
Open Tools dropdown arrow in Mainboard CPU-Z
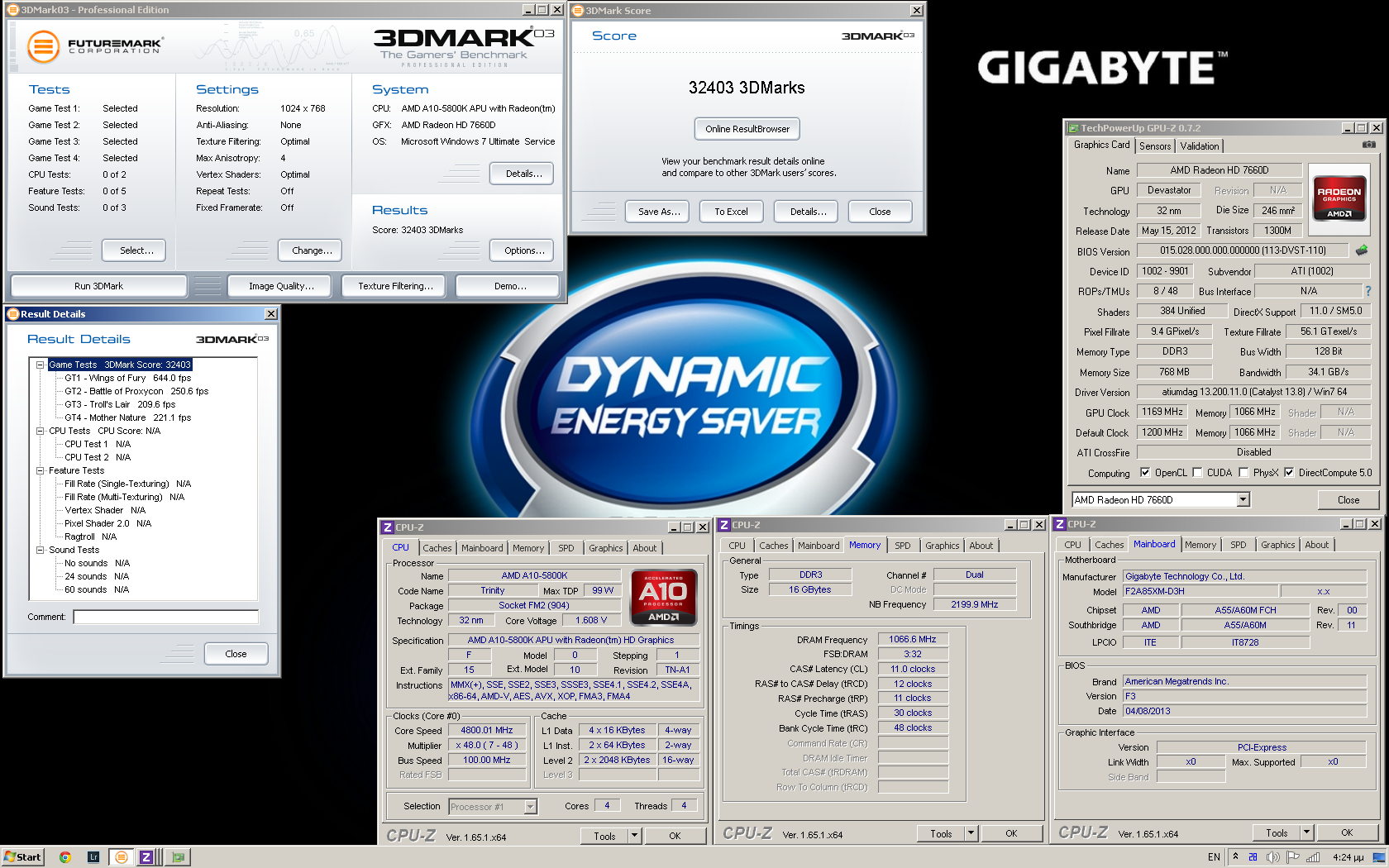pos(1307,832)
